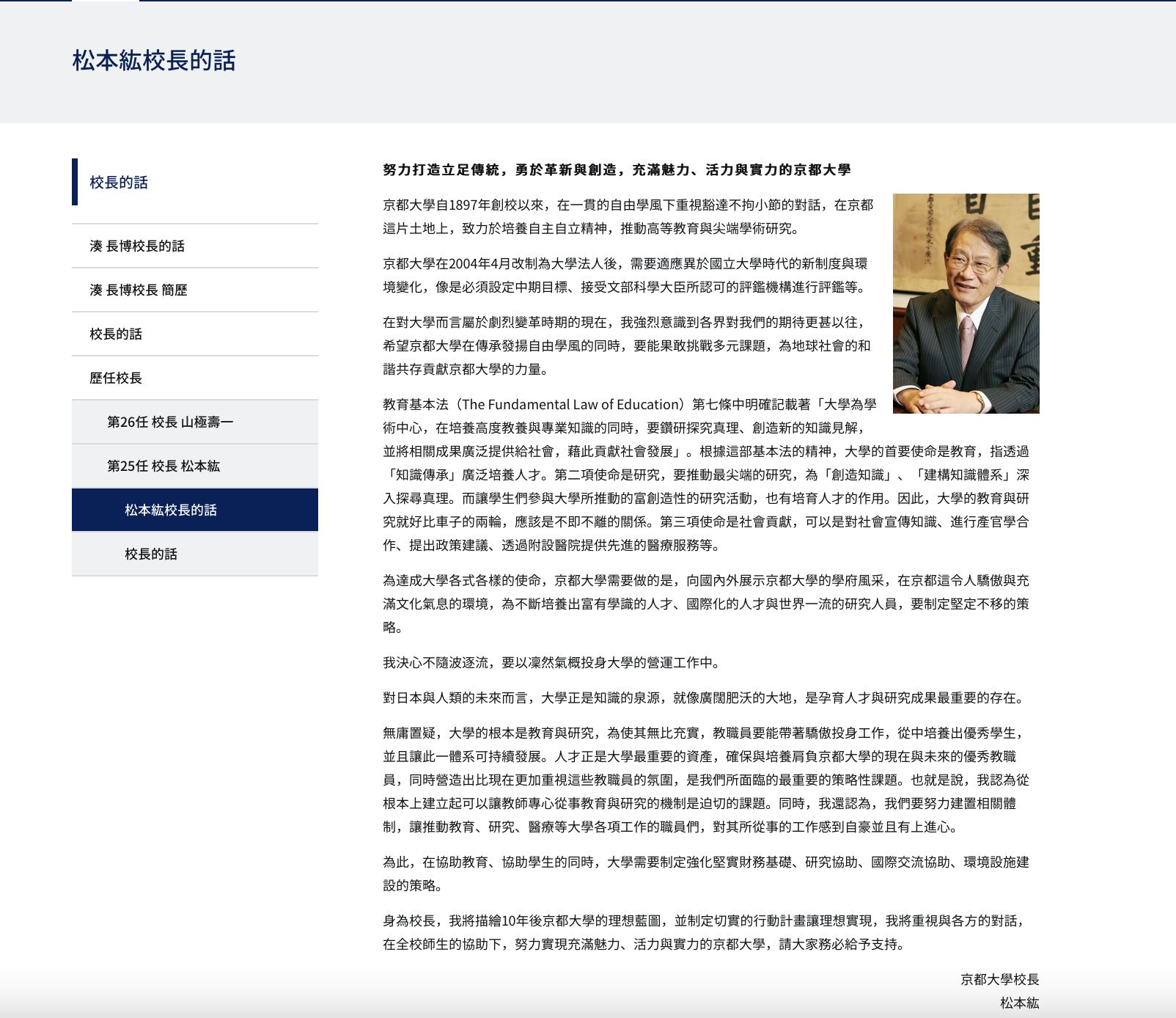Click the paragraph starting 身為校長
Screen dimensions: 1176x1018
704,933
